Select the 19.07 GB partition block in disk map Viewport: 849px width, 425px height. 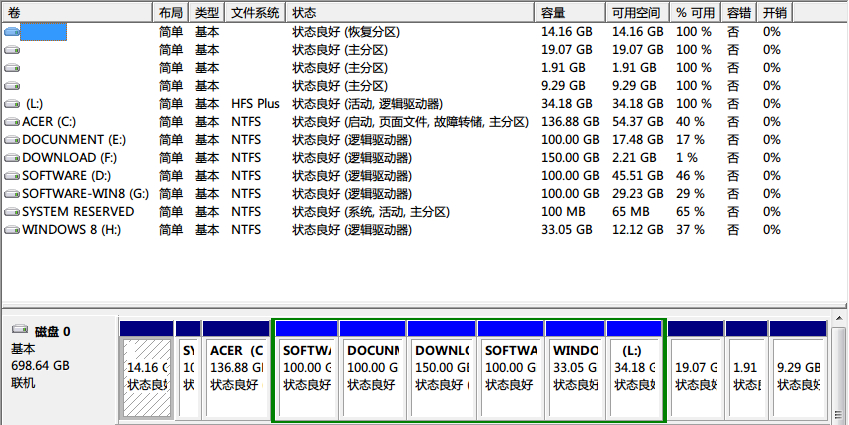696,370
